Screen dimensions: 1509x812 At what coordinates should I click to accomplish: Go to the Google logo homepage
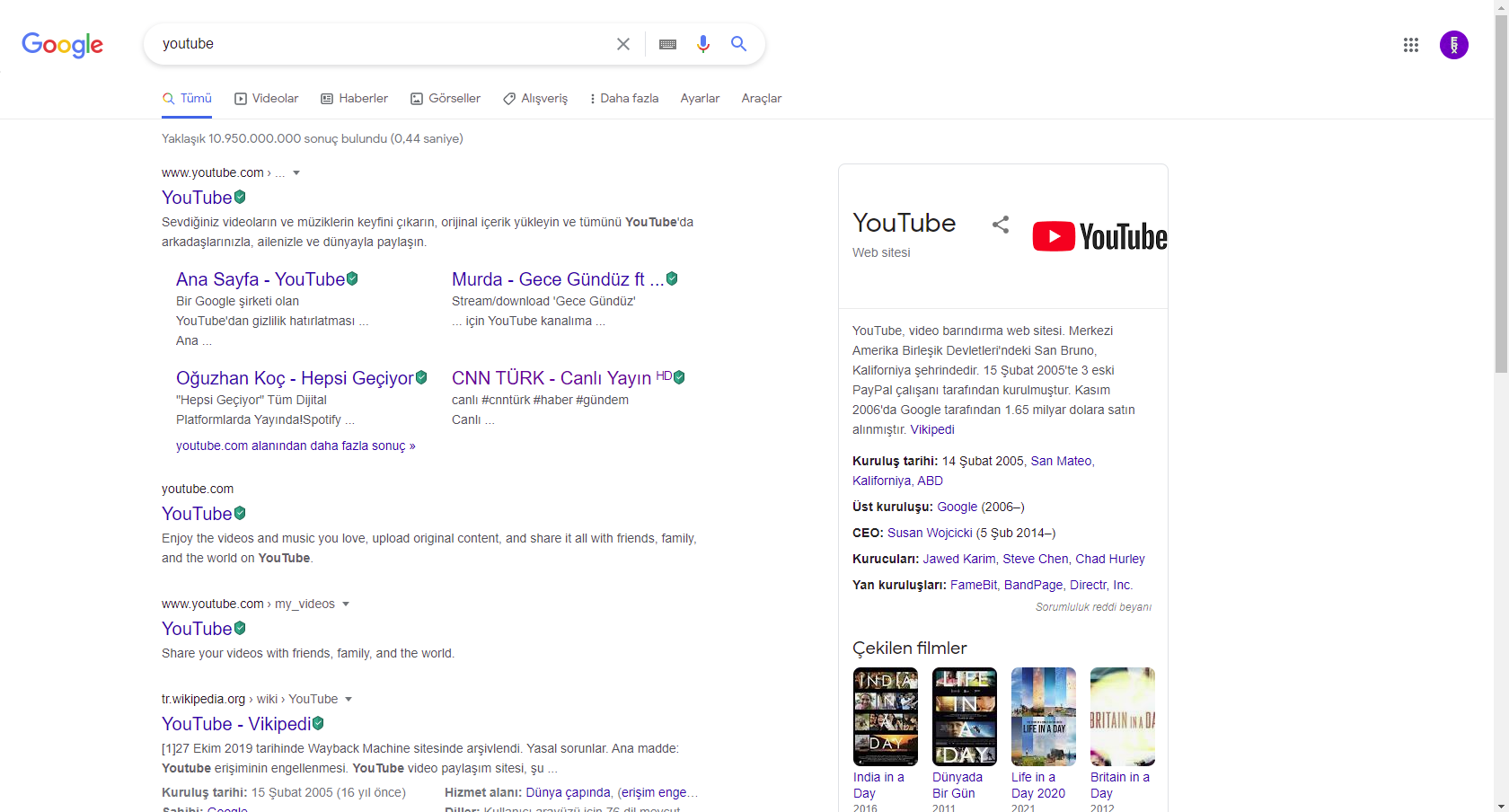coord(63,44)
